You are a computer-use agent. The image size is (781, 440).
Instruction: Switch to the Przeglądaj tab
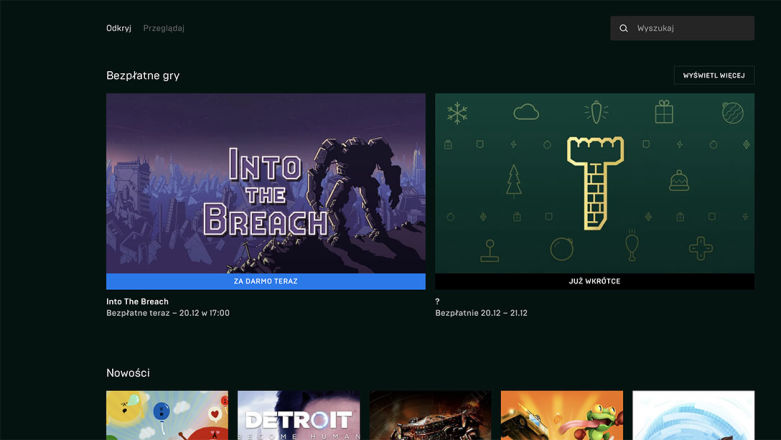click(x=164, y=28)
